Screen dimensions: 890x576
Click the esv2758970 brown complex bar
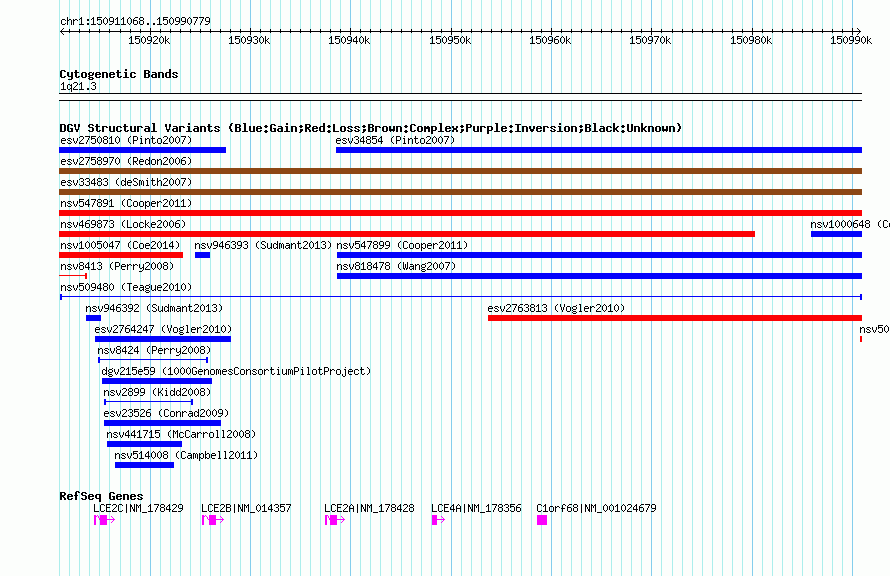coord(460,171)
